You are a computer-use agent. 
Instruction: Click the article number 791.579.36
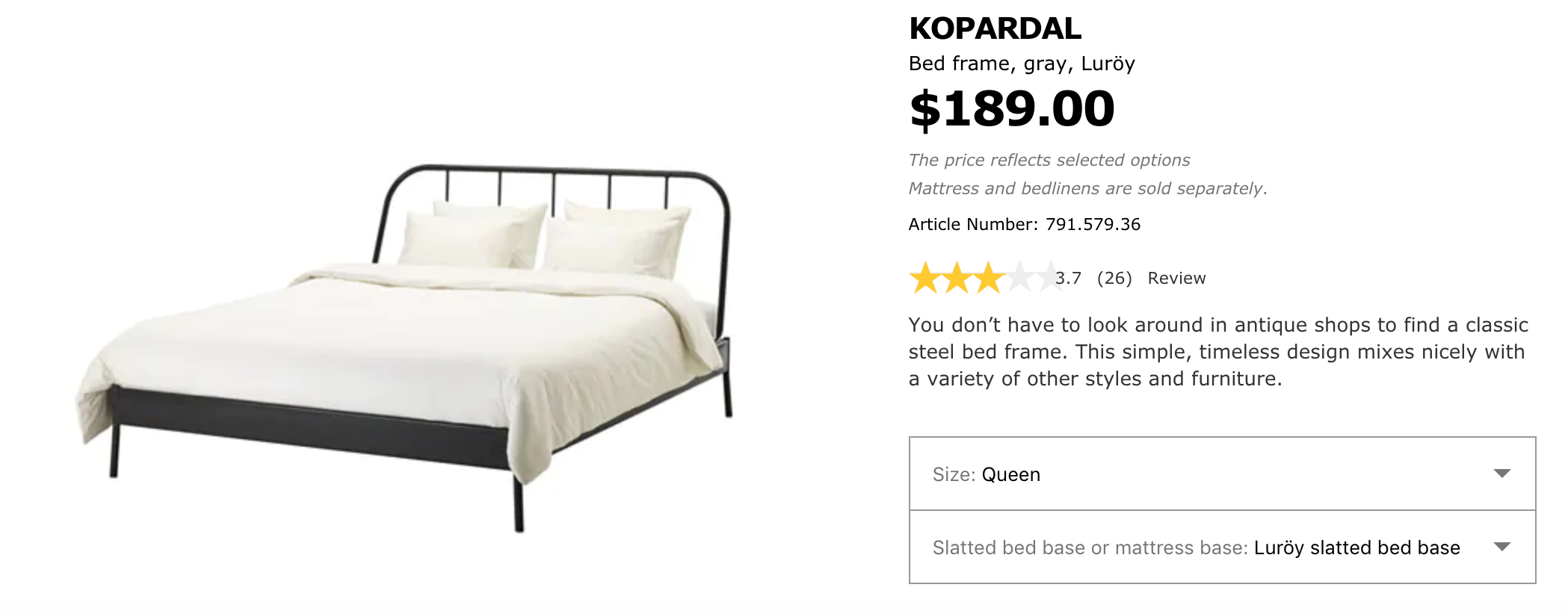[x=1093, y=224]
